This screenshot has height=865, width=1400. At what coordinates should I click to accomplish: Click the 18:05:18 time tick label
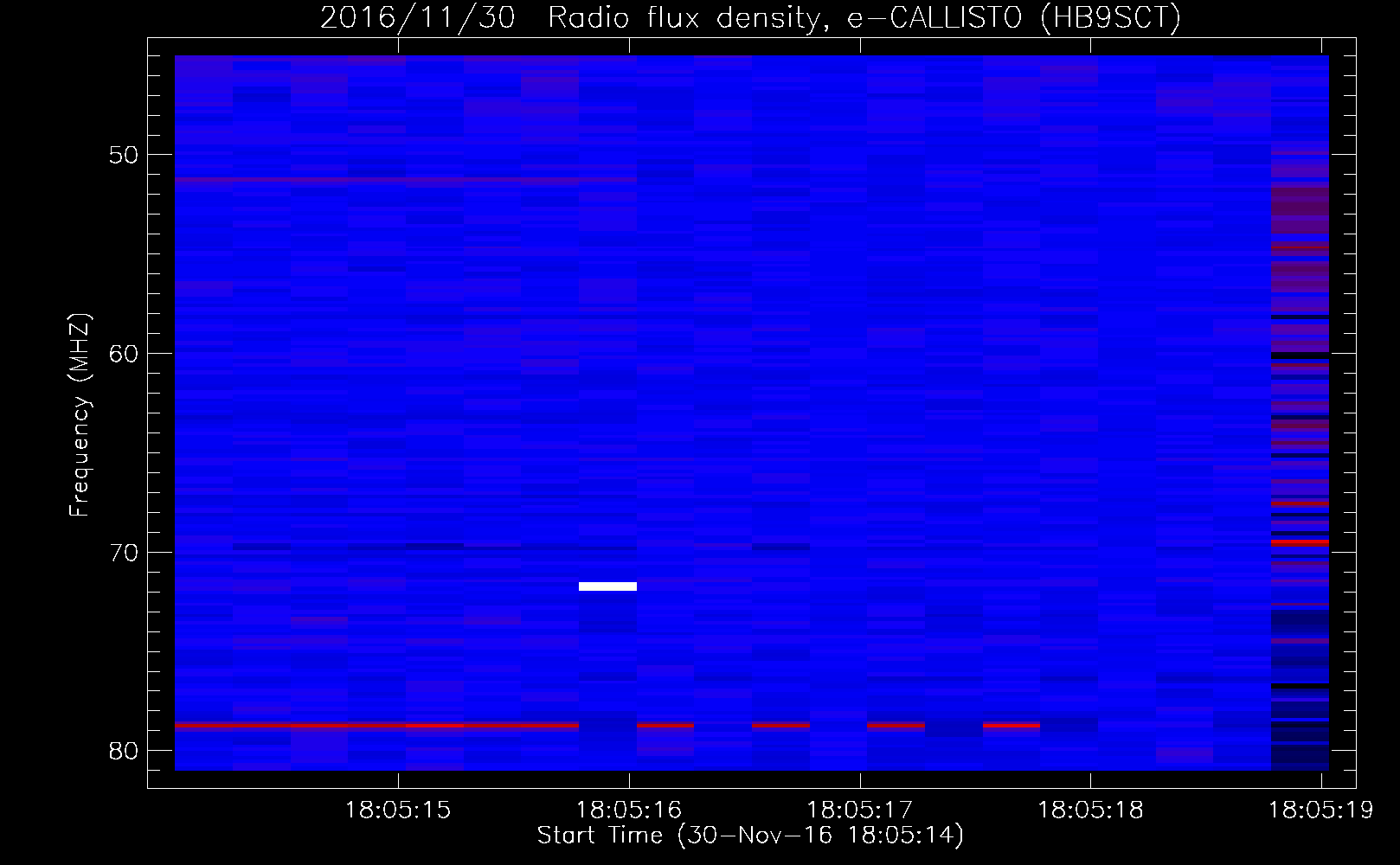pos(1090,811)
